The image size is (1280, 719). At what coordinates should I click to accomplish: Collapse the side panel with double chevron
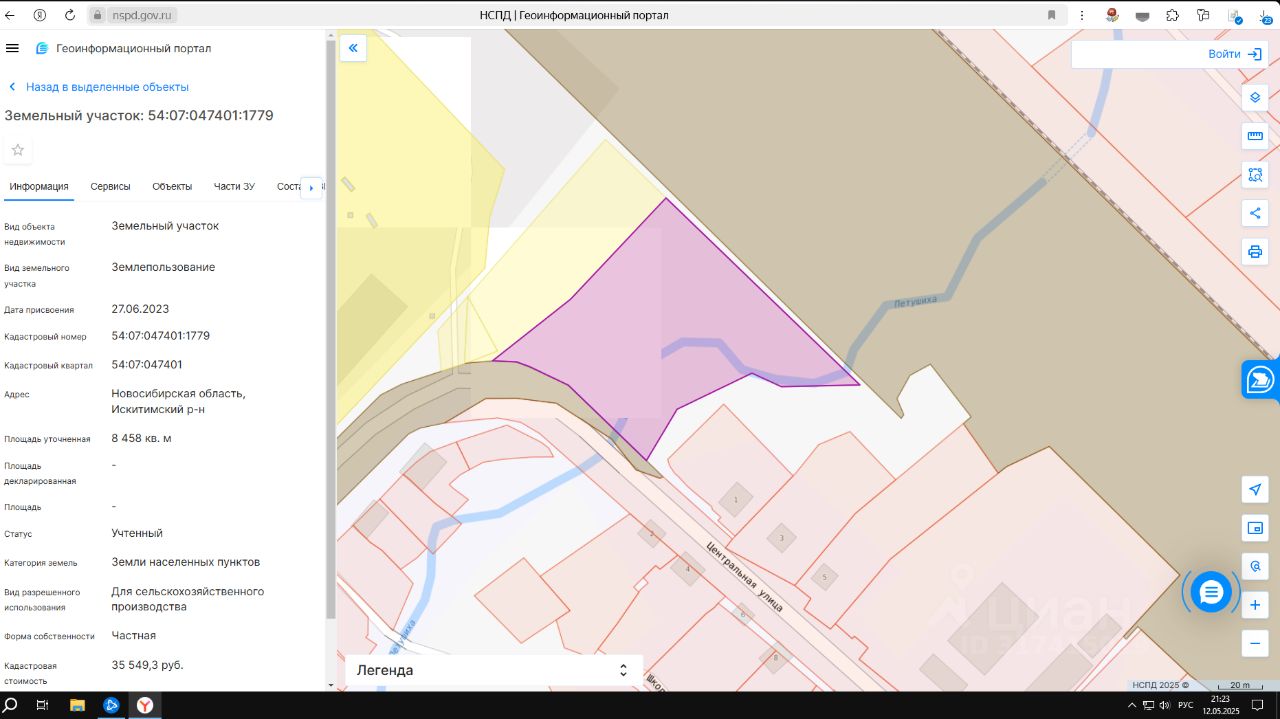point(353,48)
